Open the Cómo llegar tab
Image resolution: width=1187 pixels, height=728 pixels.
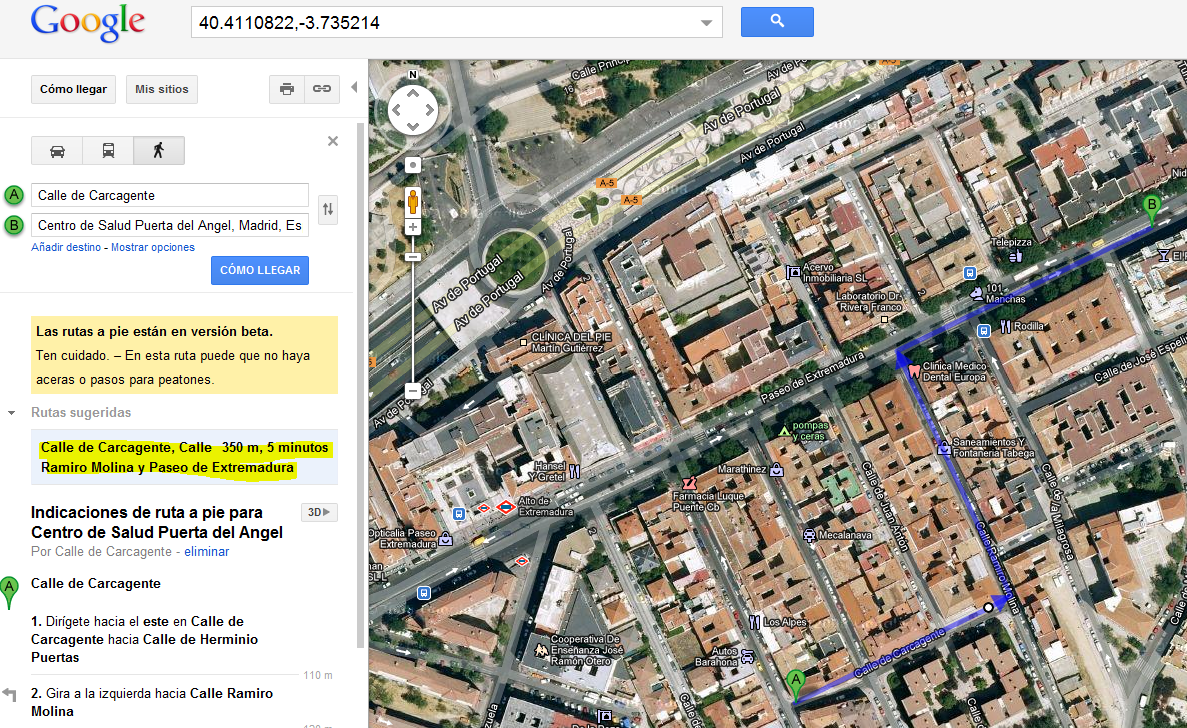pos(73,89)
